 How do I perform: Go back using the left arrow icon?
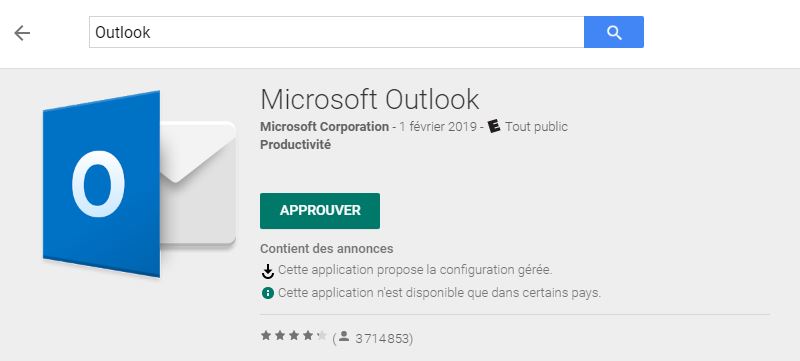[22, 33]
